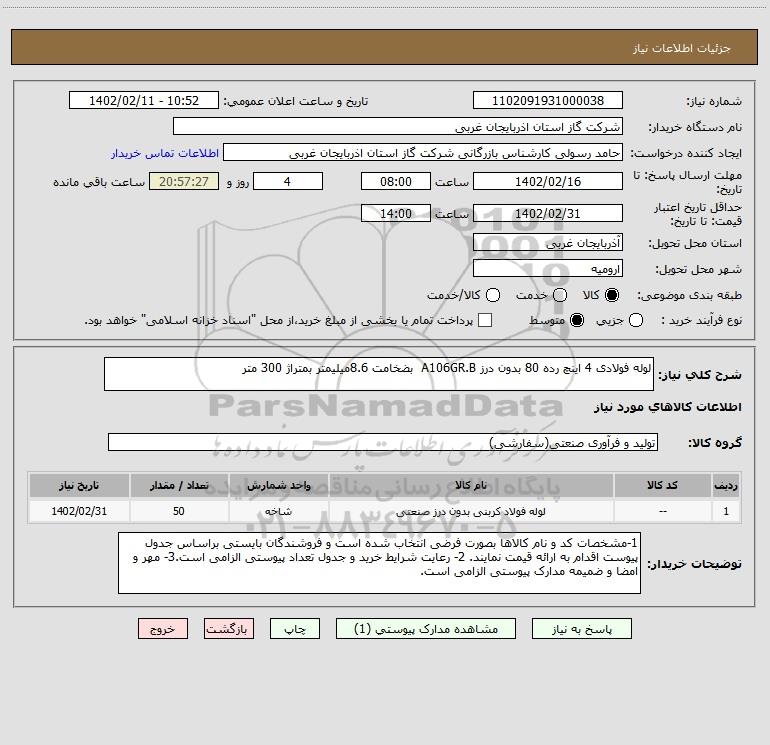Viewport: 770px width, 745px height.
Task: Click the خروج exit button
Action: [163, 629]
